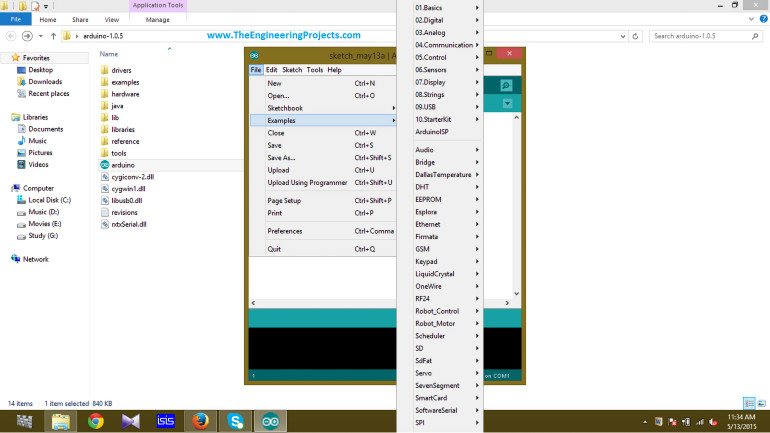This screenshot has width=770, height=433.
Task: Open Visual Studio from the taskbar
Action: [130, 420]
